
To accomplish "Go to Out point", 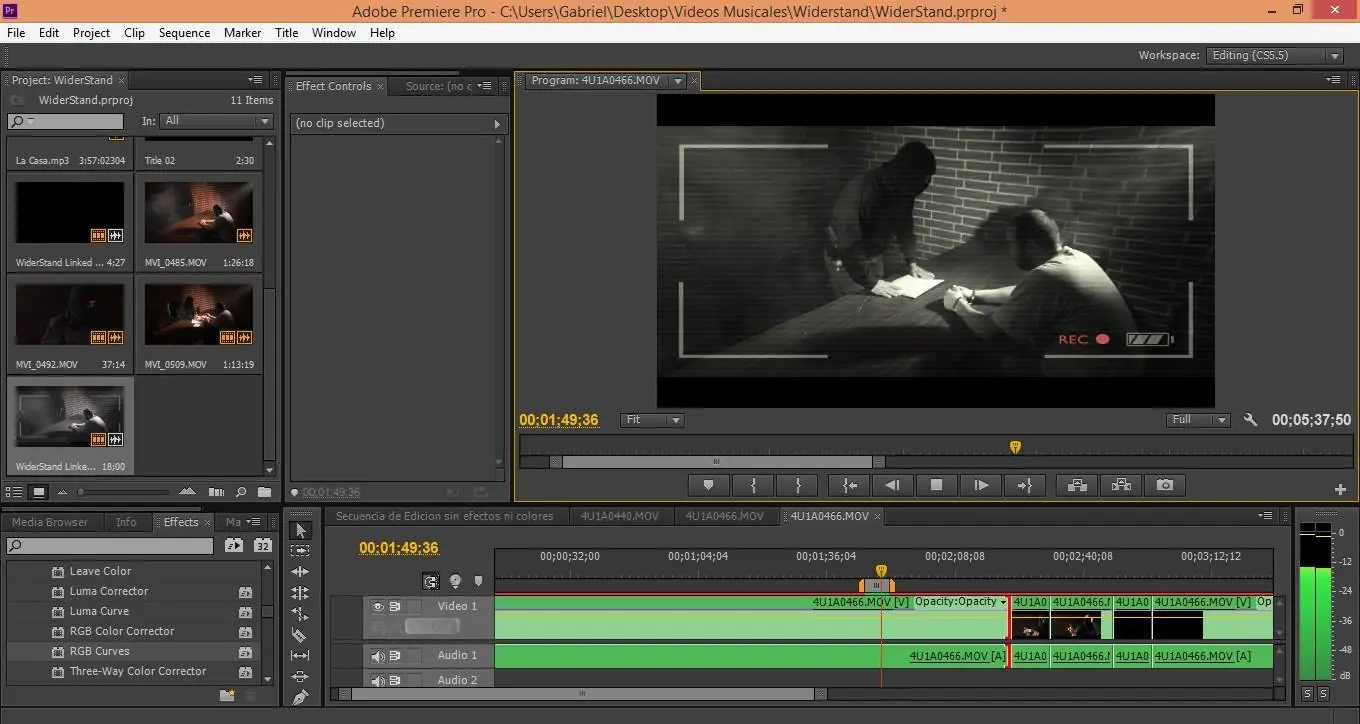I will (1025, 485).
